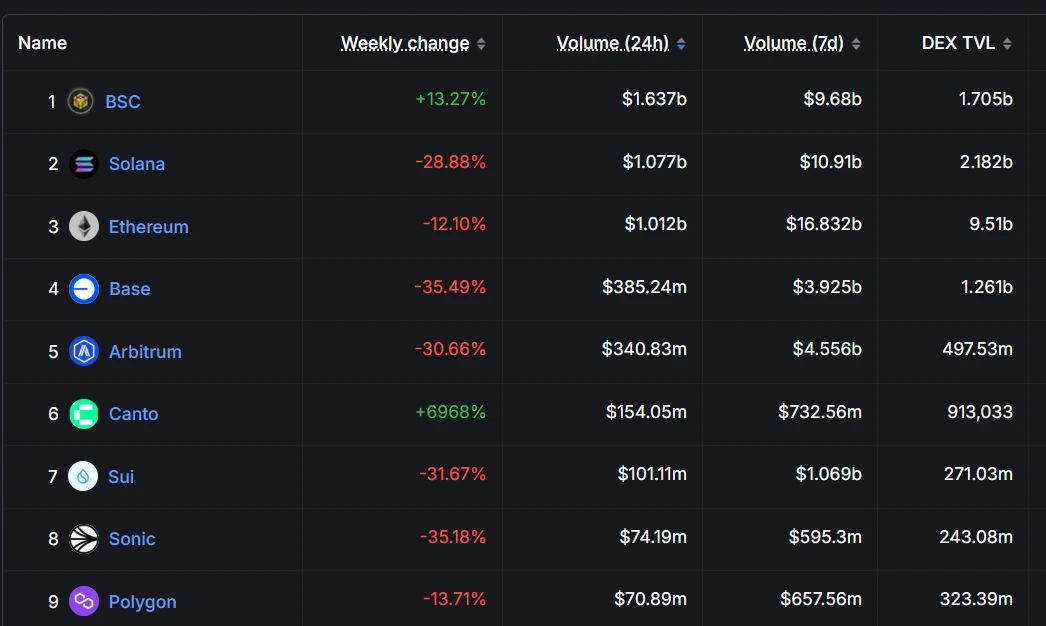Select Sui 7d volume $1.069b
The width and height of the screenshot is (1046, 626).
829,474
